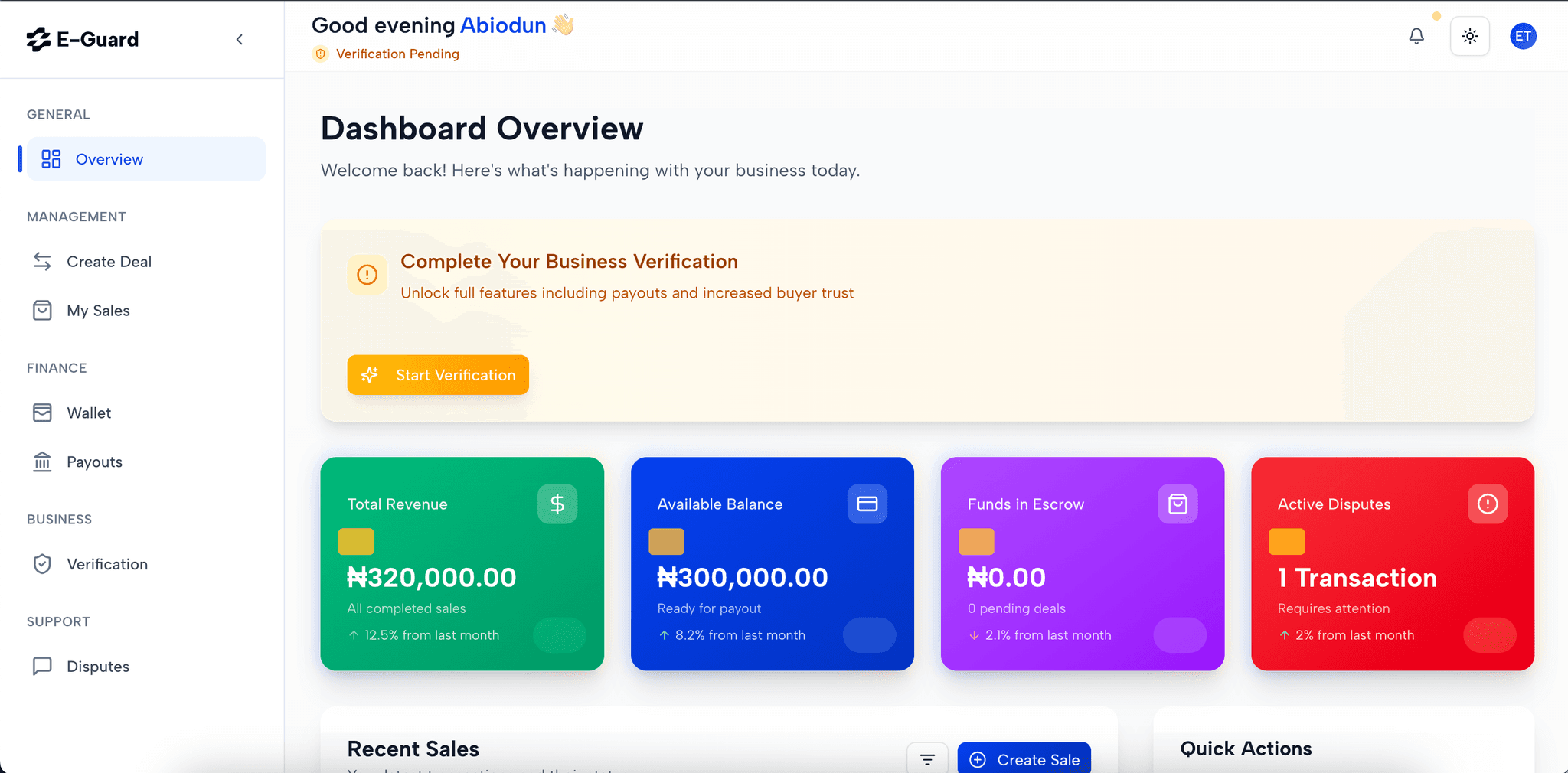The width and height of the screenshot is (1568, 773).
Task: Open the Wallet section
Action: coord(89,413)
